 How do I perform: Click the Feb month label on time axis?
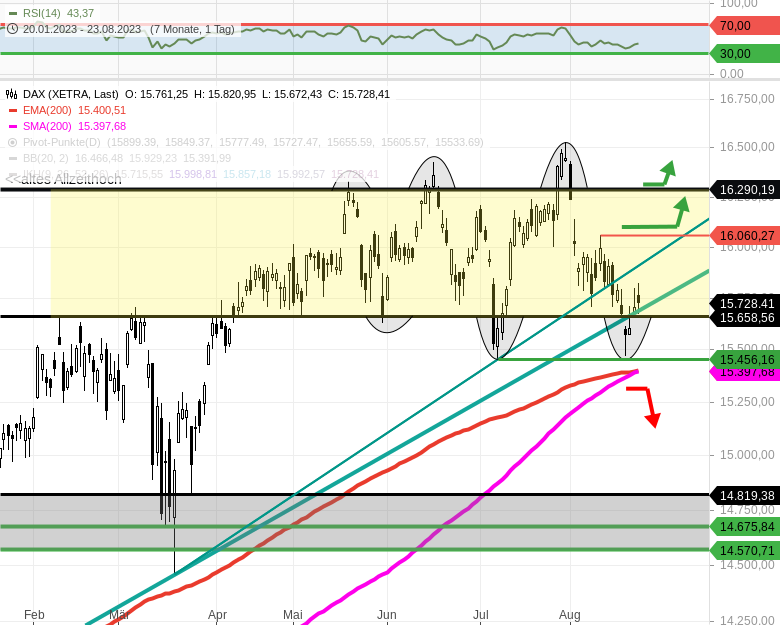pos(34,615)
